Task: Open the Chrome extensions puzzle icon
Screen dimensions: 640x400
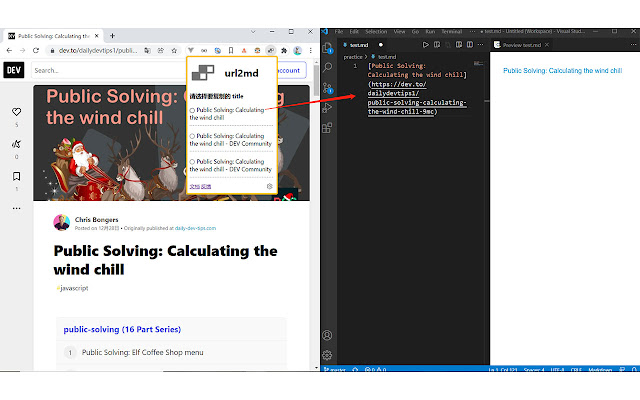Action: pos(284,51)
